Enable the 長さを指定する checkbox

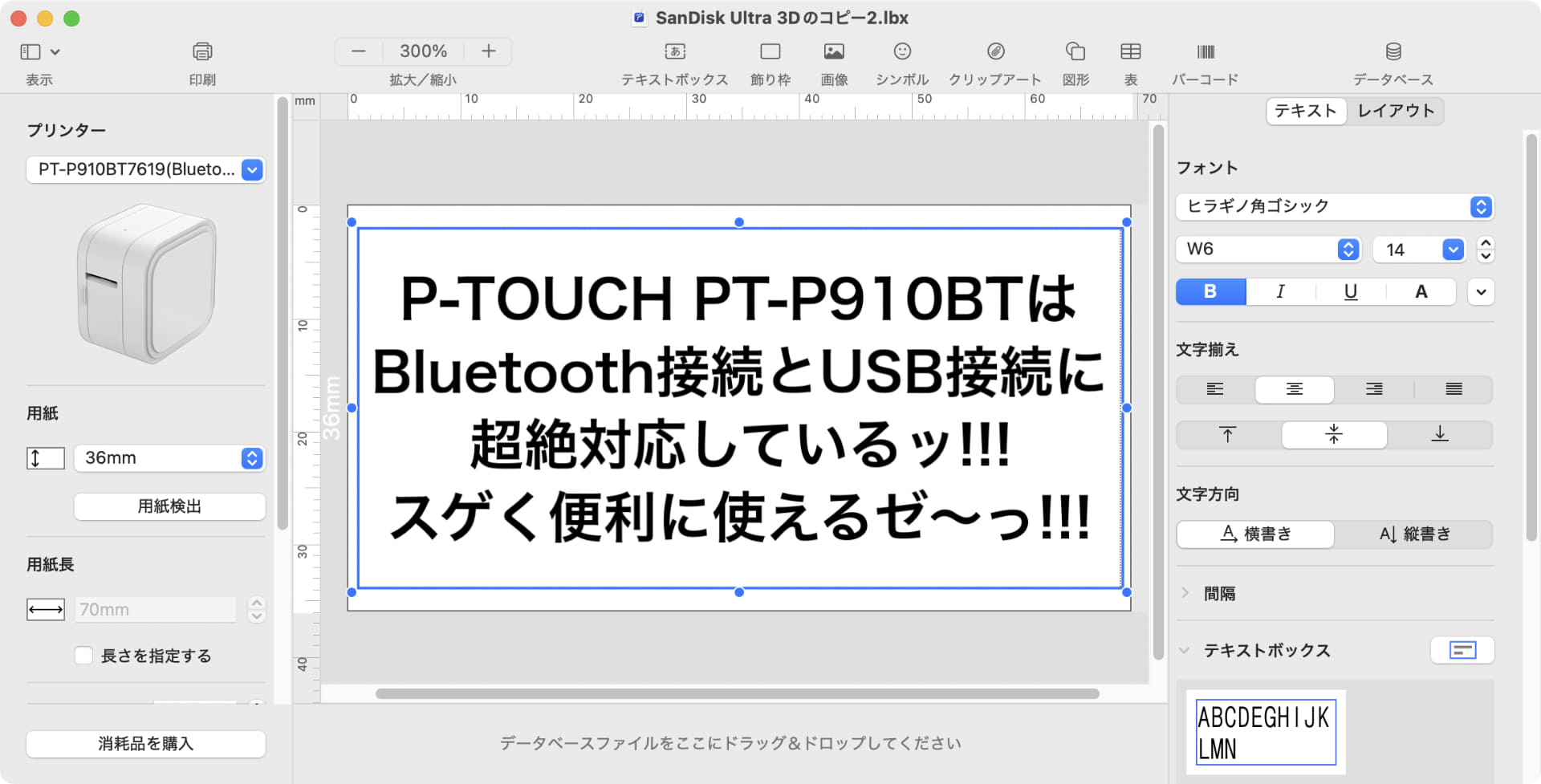[84, 656]
